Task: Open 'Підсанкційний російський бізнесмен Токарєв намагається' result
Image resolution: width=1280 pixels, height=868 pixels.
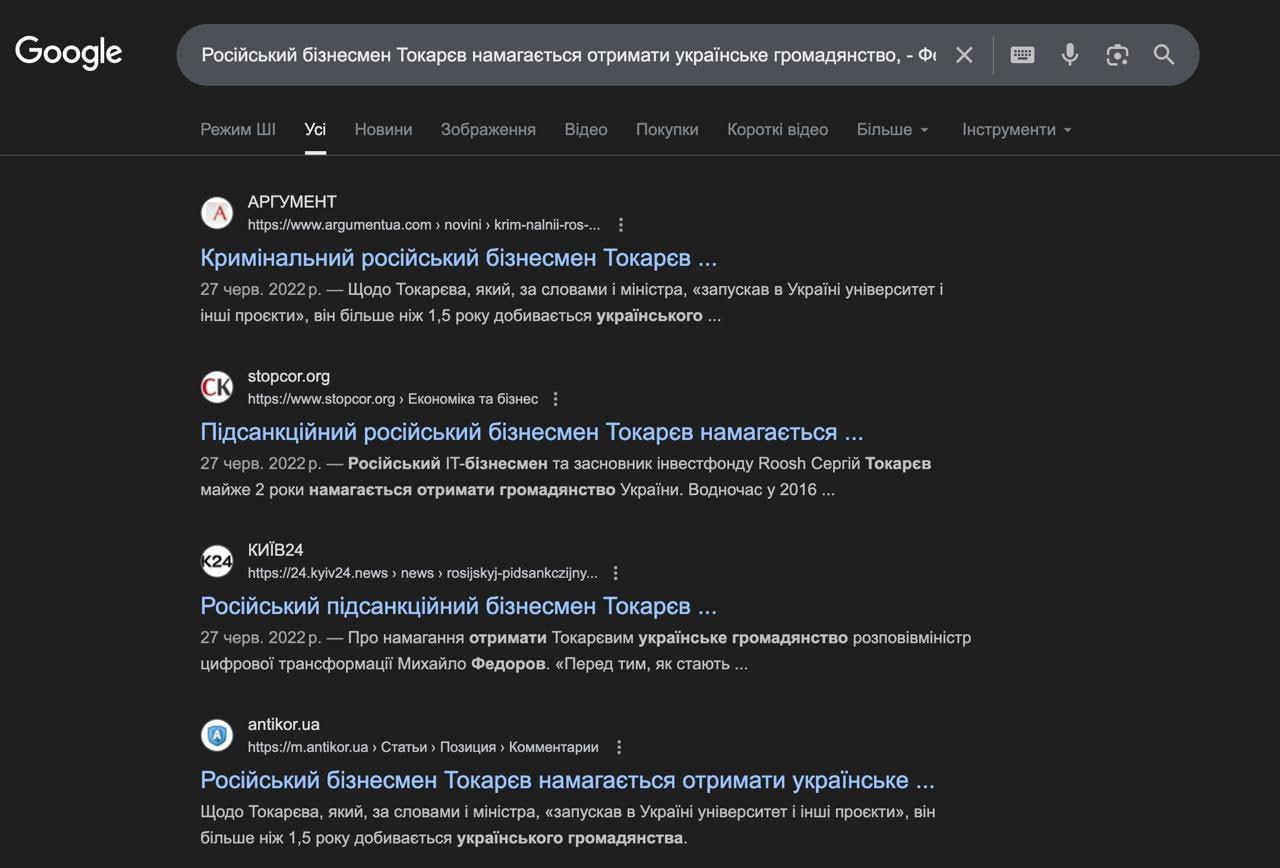Action: [x=532, y=432]
